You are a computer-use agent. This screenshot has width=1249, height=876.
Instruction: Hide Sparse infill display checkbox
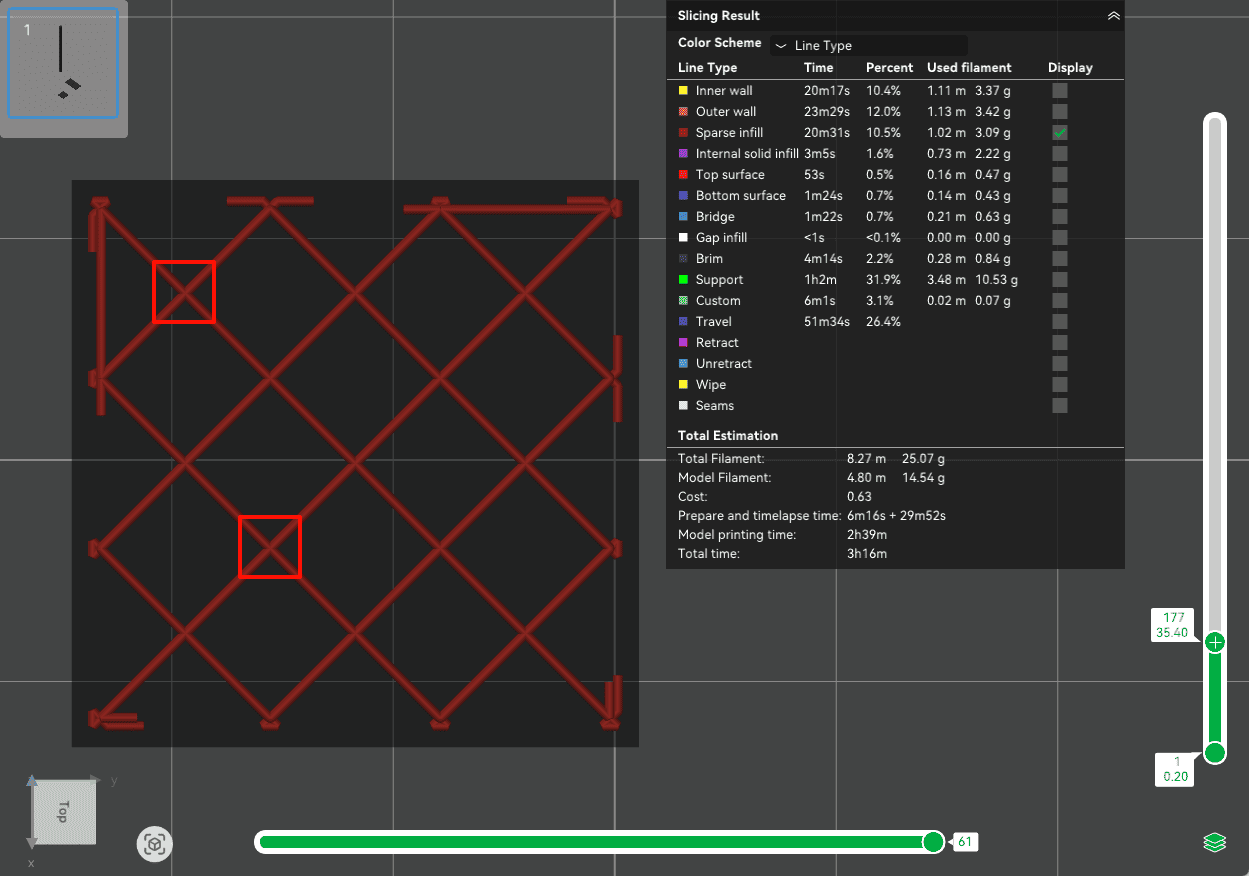point(1060,133)
